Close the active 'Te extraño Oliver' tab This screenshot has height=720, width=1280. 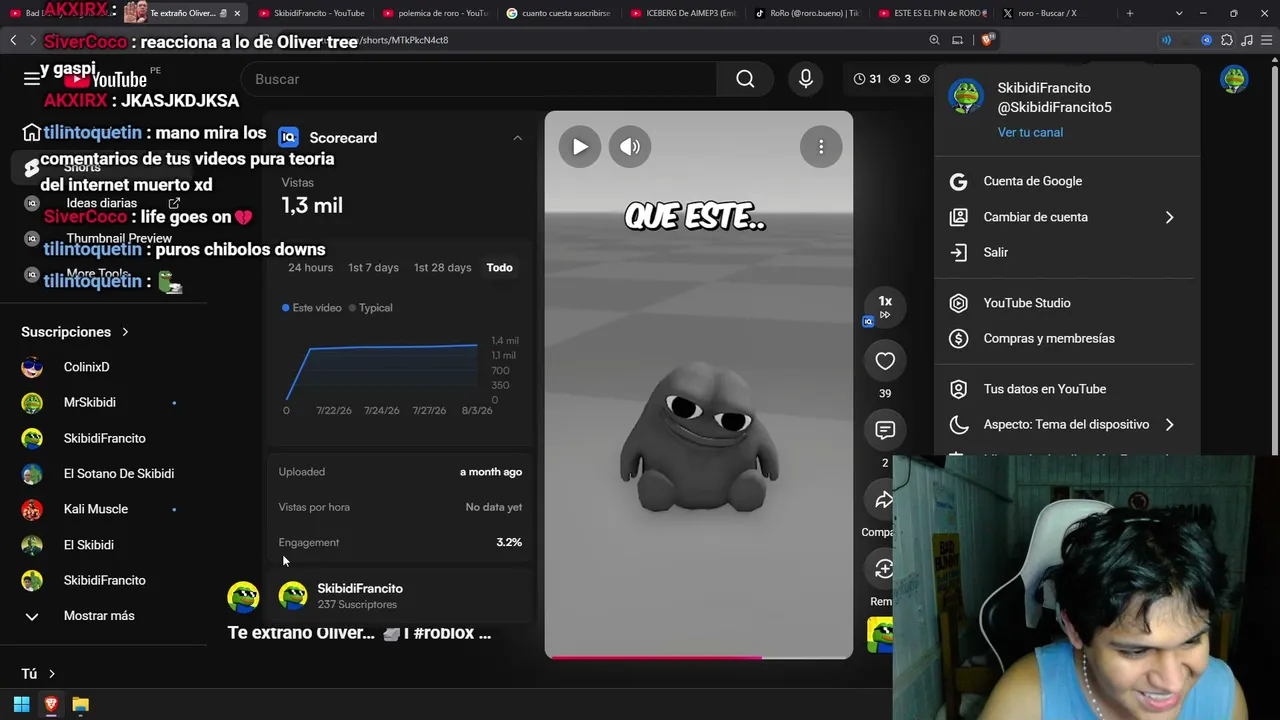pyautogui.click(x=237, y=13)
